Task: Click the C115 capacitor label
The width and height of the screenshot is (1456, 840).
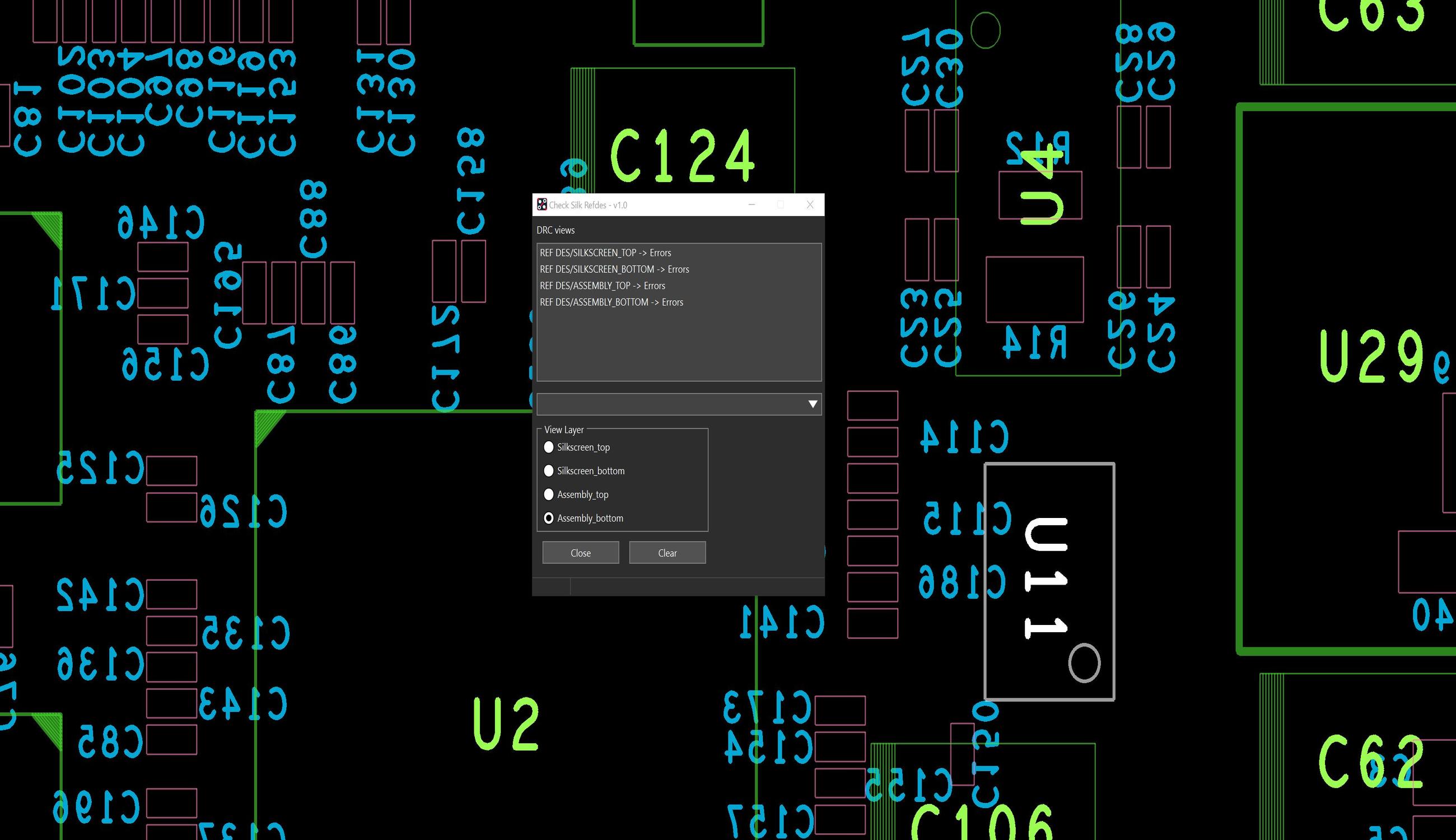Action: click(x=967, y=517)
